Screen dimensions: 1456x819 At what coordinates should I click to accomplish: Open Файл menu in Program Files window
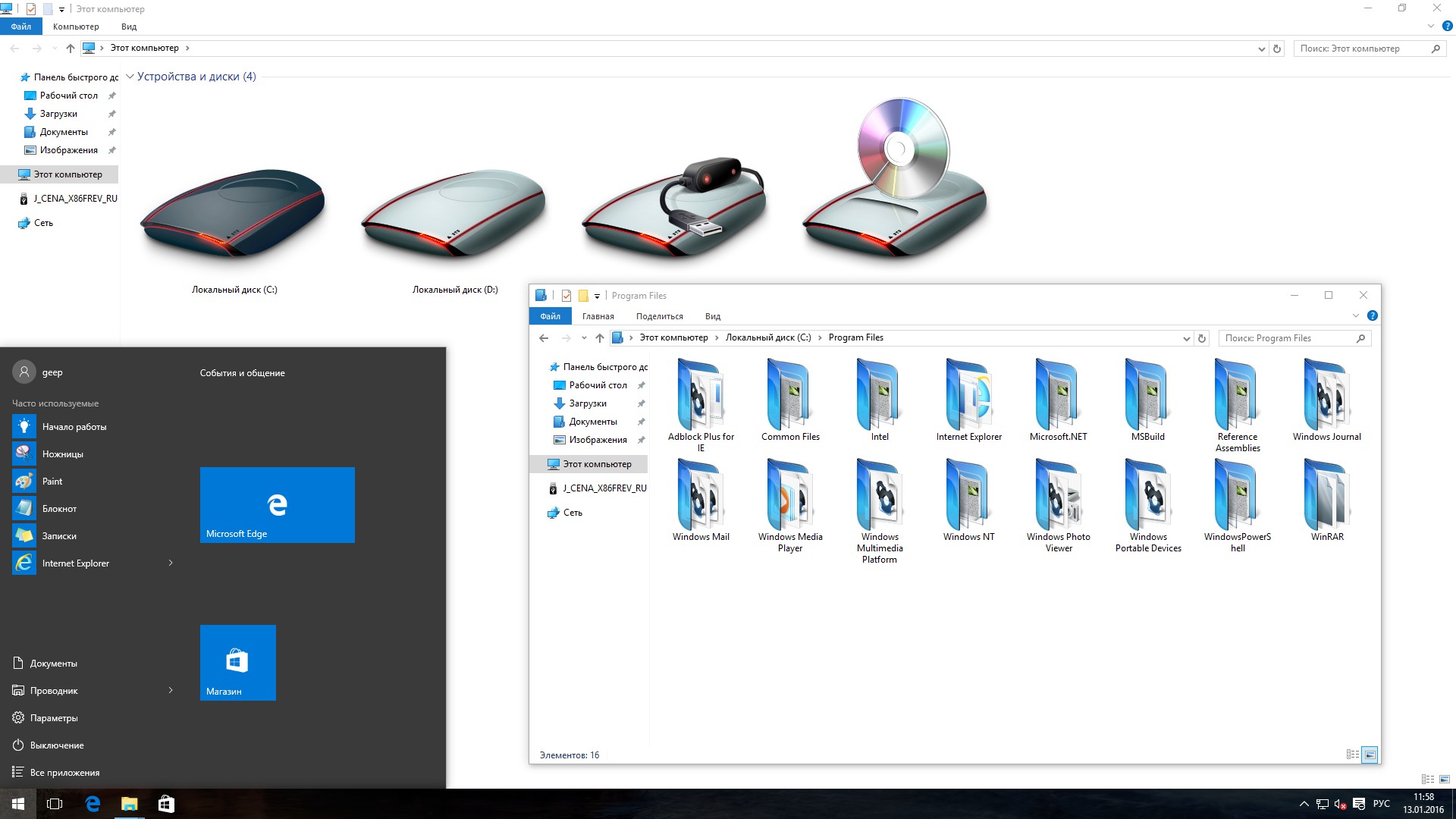point(551,316)
